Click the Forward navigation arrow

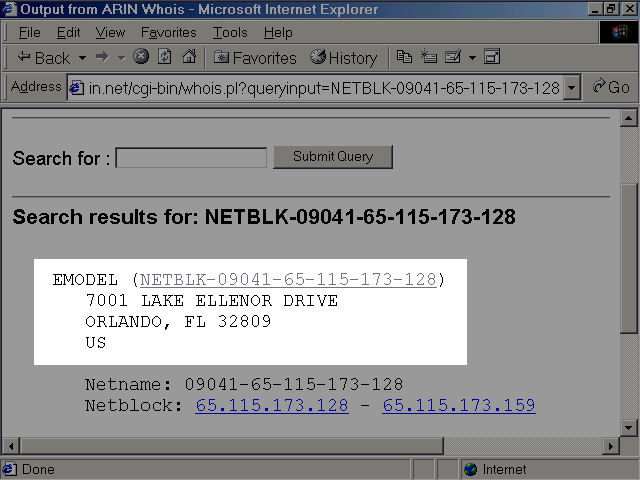pos(102,57)
